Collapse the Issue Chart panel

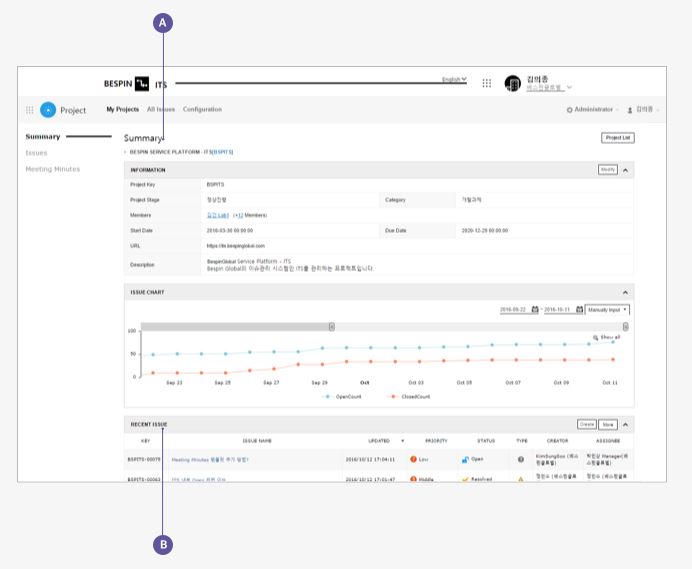625,292
